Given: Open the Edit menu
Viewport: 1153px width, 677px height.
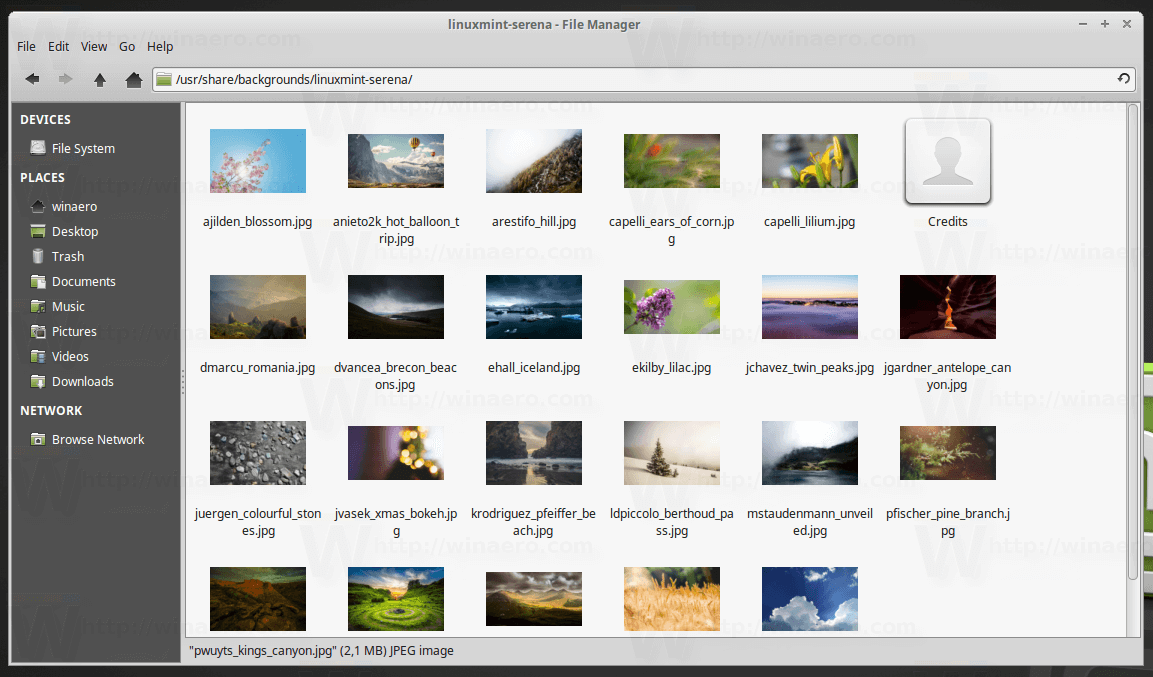Looking at the screenshot, I should [x=58, y=46].
